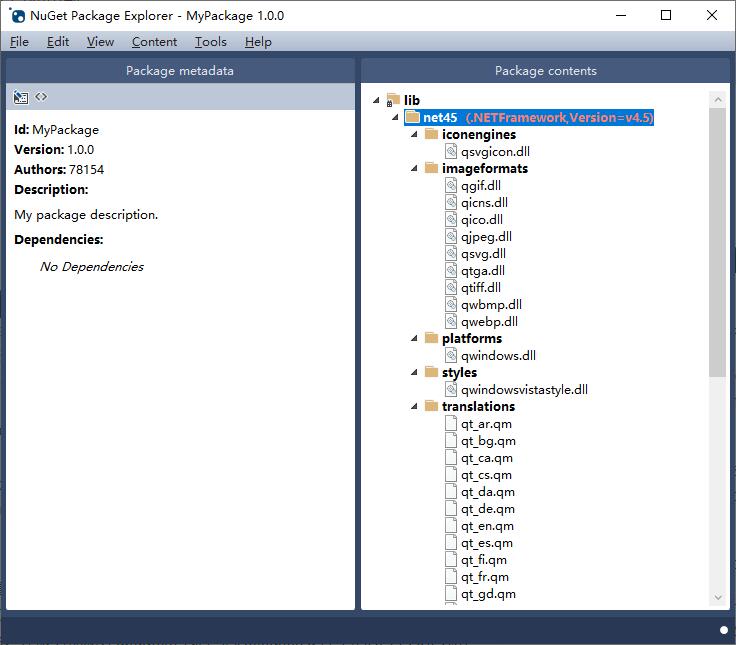Click the 'My package description.' text

pyautogui.click(x=86, y=215)
